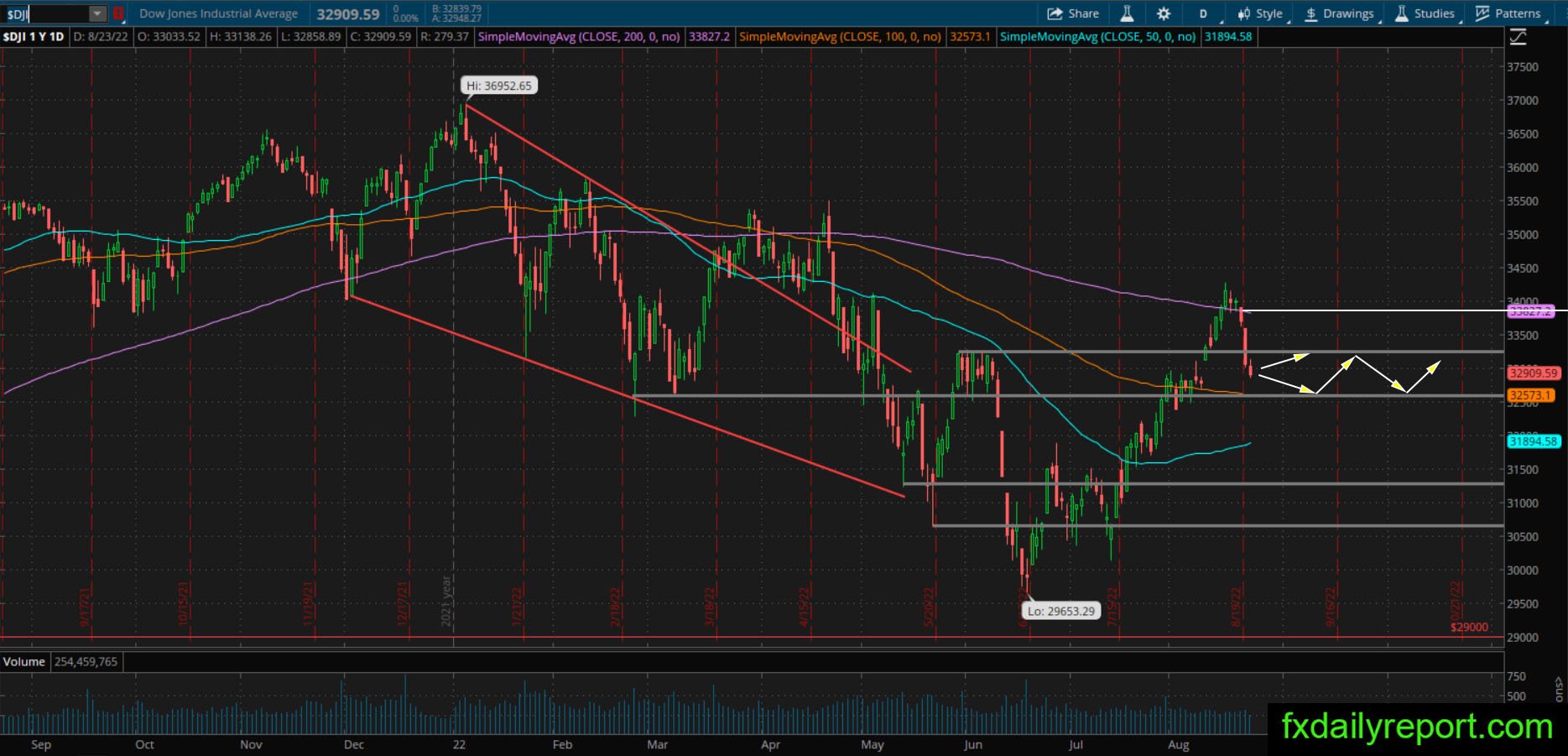Click the orange 32573.1 price-axis tag
The image size is (1568, 756).
(1529, 395)
